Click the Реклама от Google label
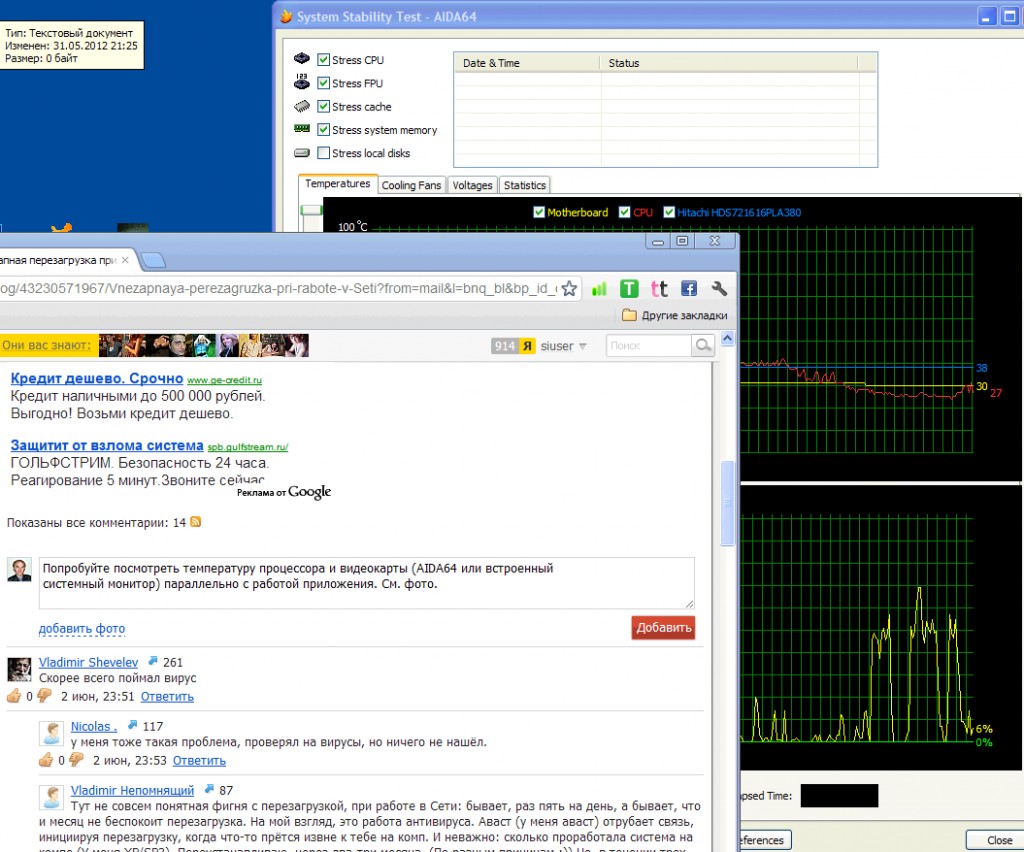 [284, 492]
